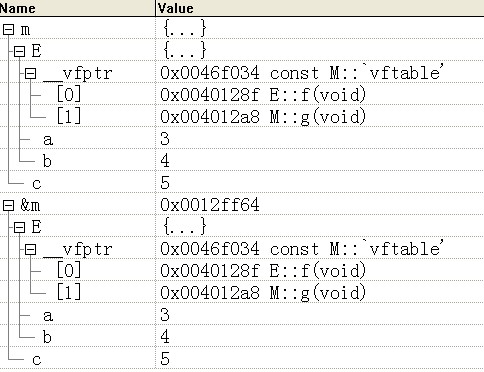The image size is (484, 372).
Task: Collapse the m variable tree node
Action: (8, 30)
